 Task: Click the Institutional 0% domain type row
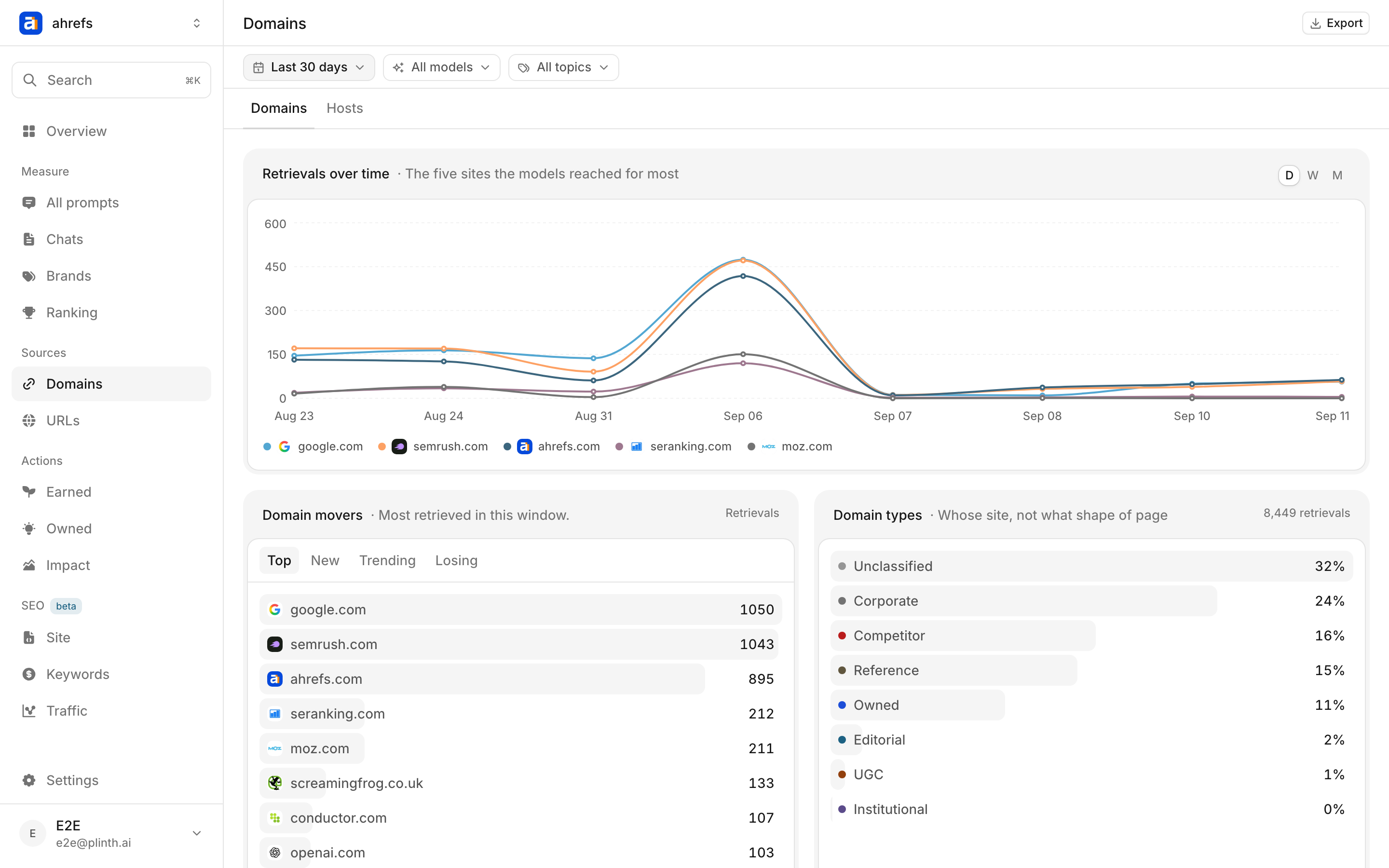[1092, 810]
